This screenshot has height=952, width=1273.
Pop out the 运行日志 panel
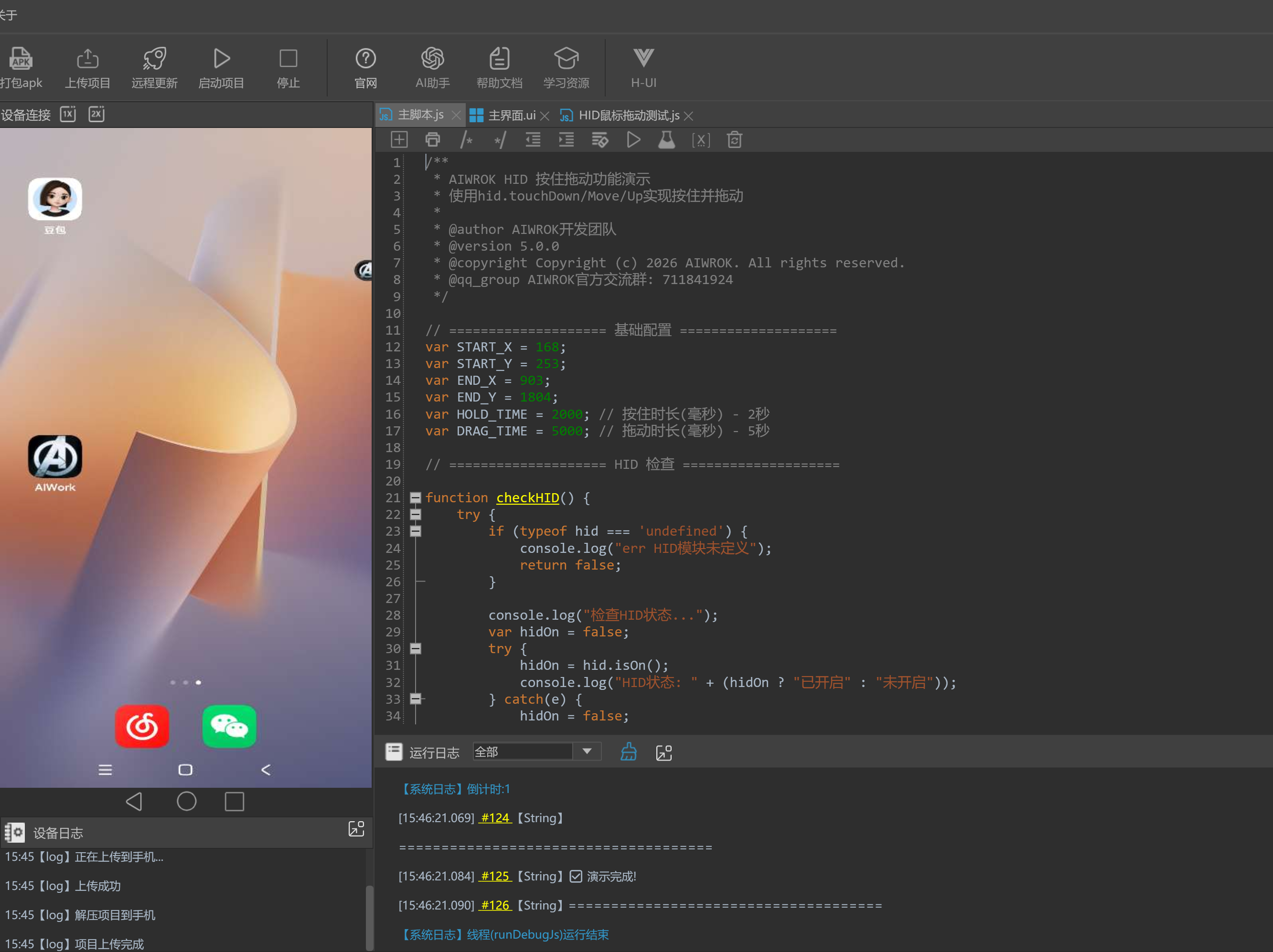663,752
